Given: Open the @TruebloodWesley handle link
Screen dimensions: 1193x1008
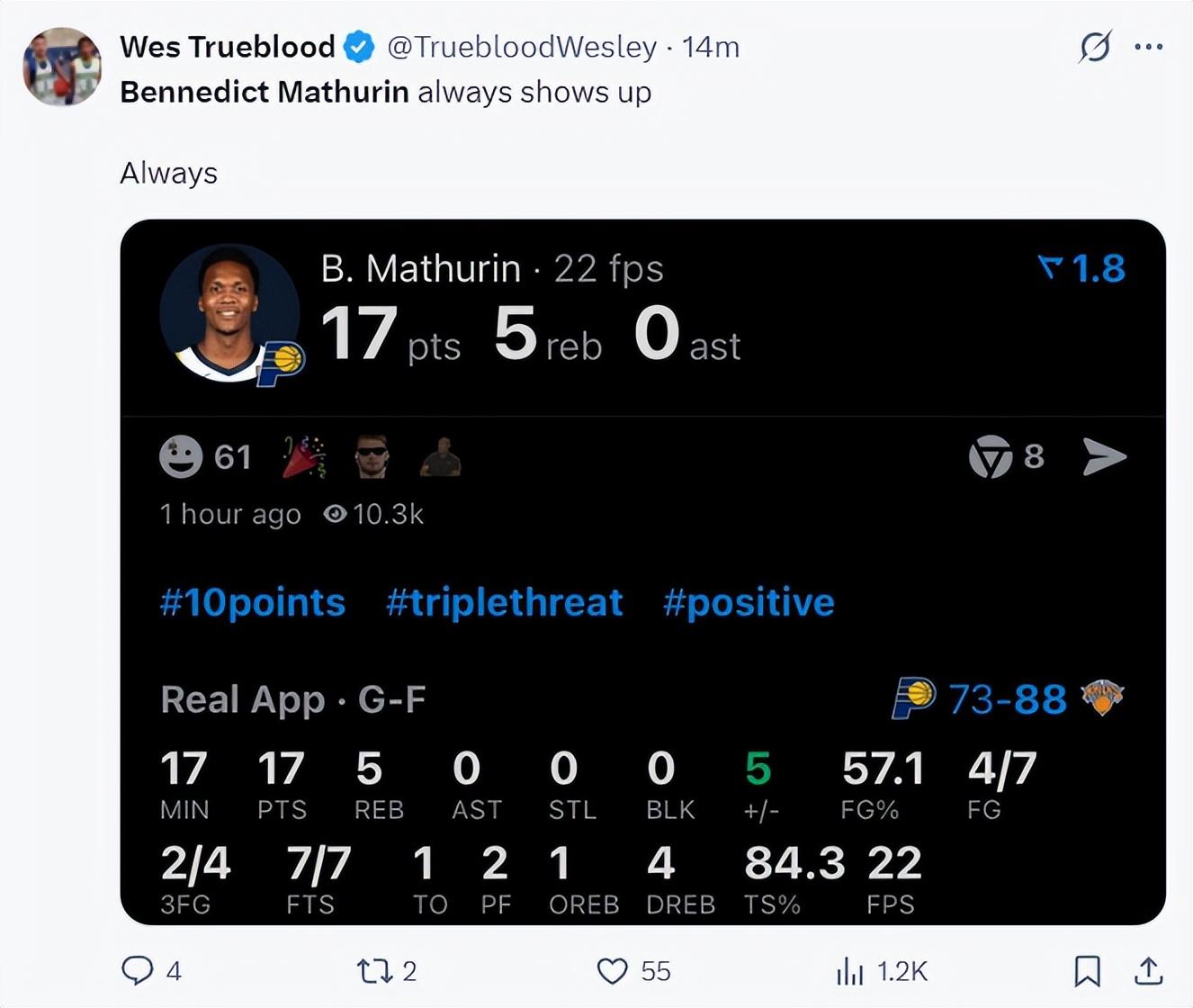Looking at the screenshot, I should point(522,47).
